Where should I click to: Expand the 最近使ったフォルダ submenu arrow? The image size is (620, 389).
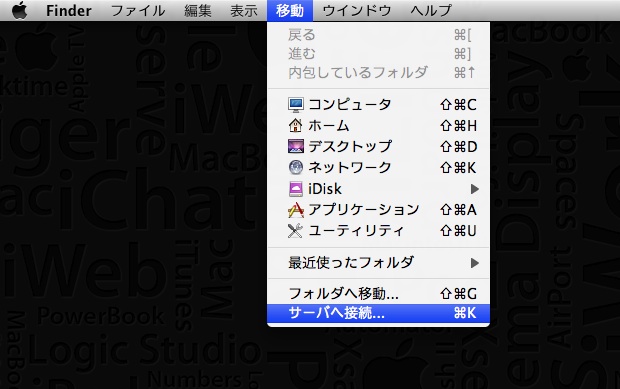474,263
